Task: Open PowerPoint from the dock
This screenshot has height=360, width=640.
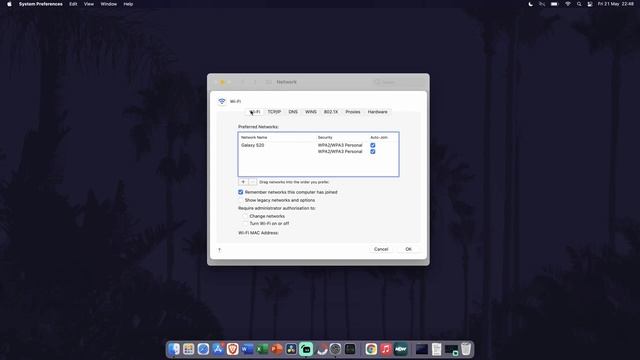Action: (x=276, y=349)
